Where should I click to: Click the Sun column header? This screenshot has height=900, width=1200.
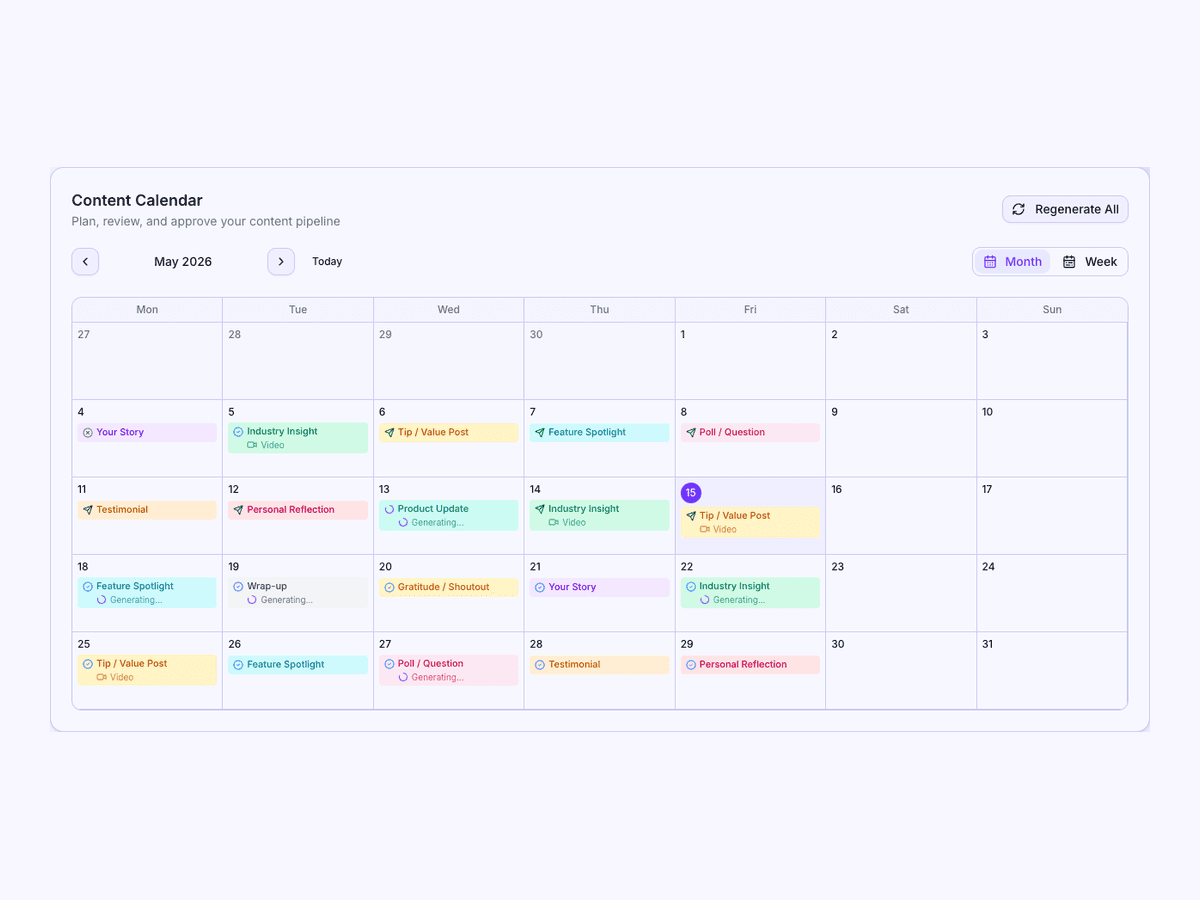pos(1052,310)
